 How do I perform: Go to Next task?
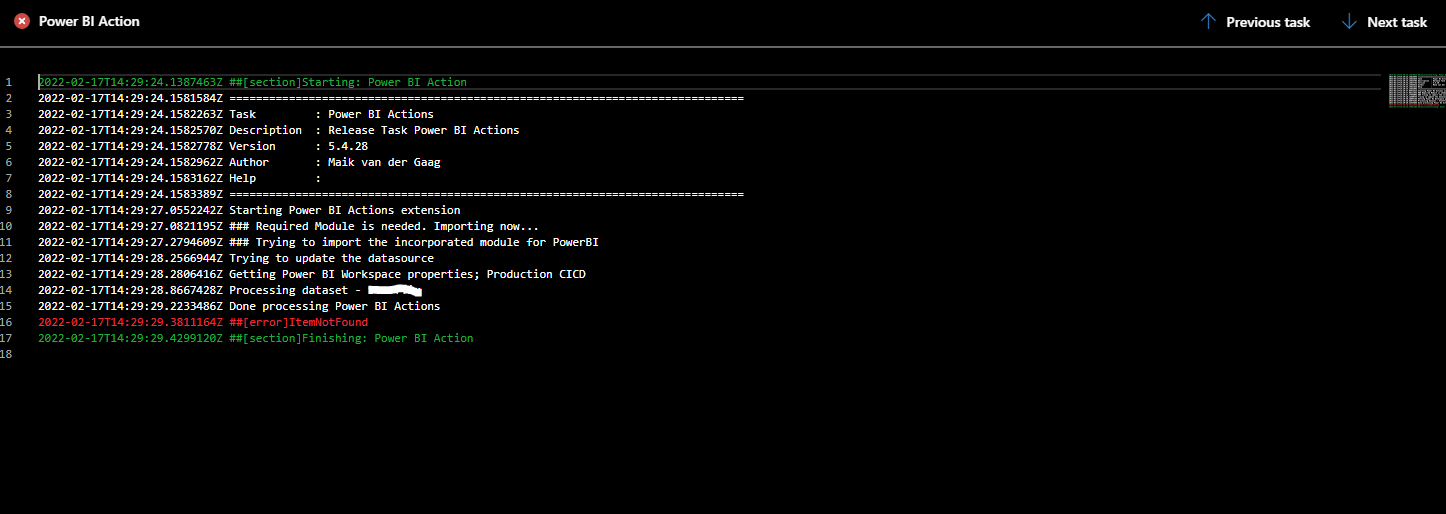coord(1384,21)
